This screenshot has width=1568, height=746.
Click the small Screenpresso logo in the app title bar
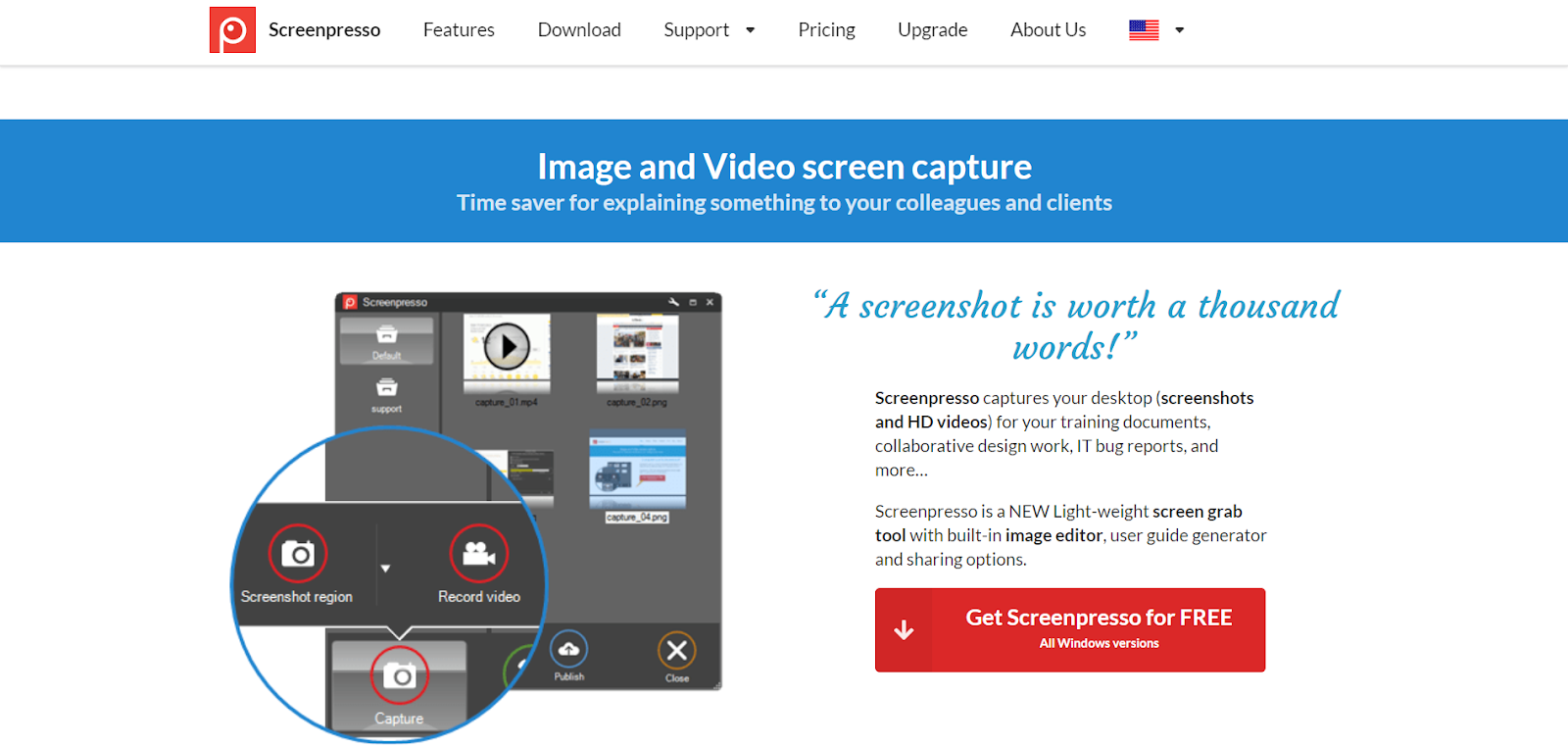(350, 302)
